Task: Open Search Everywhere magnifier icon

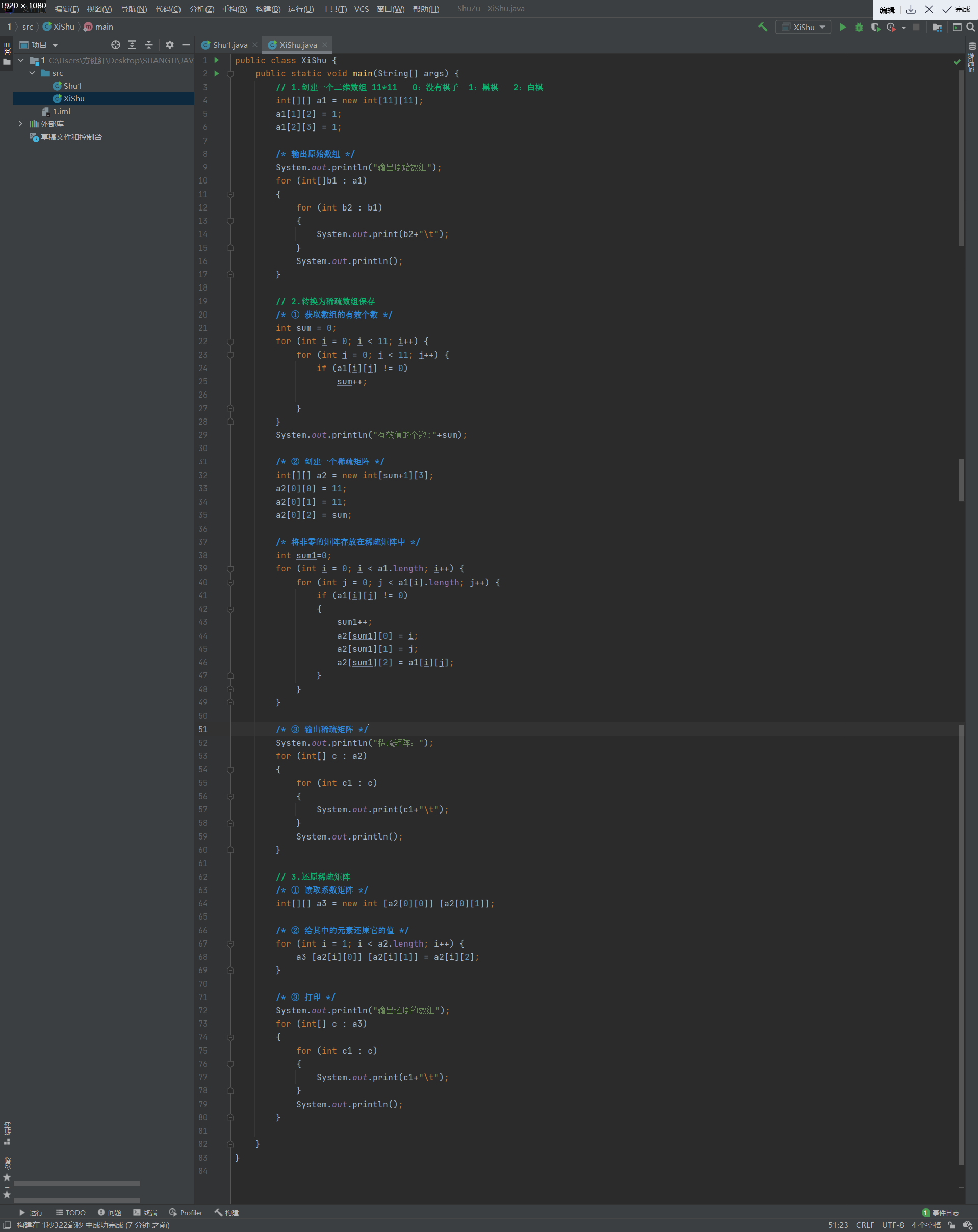Action: (970, 27)
